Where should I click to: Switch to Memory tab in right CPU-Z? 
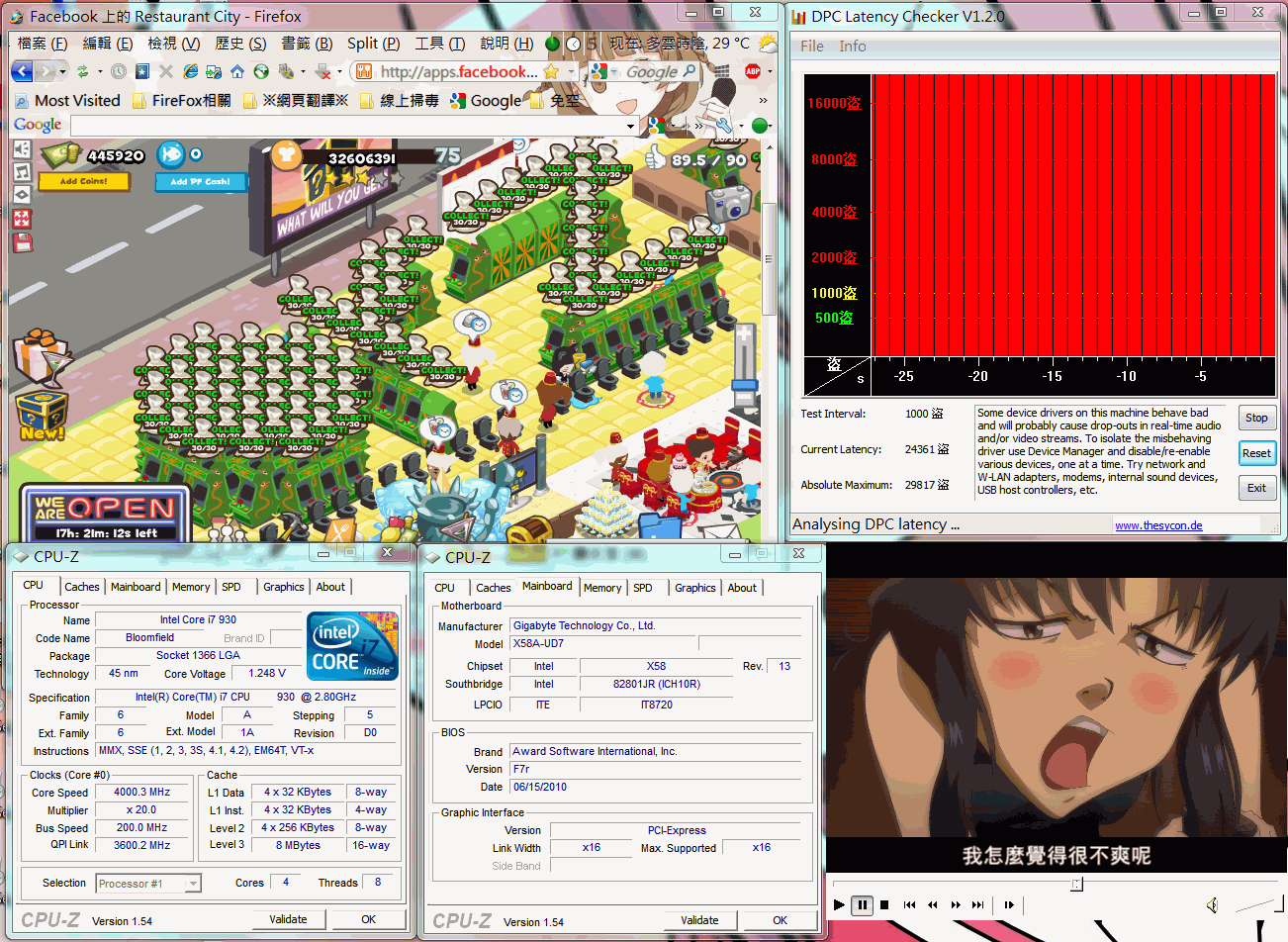click(x=602, y=588)
